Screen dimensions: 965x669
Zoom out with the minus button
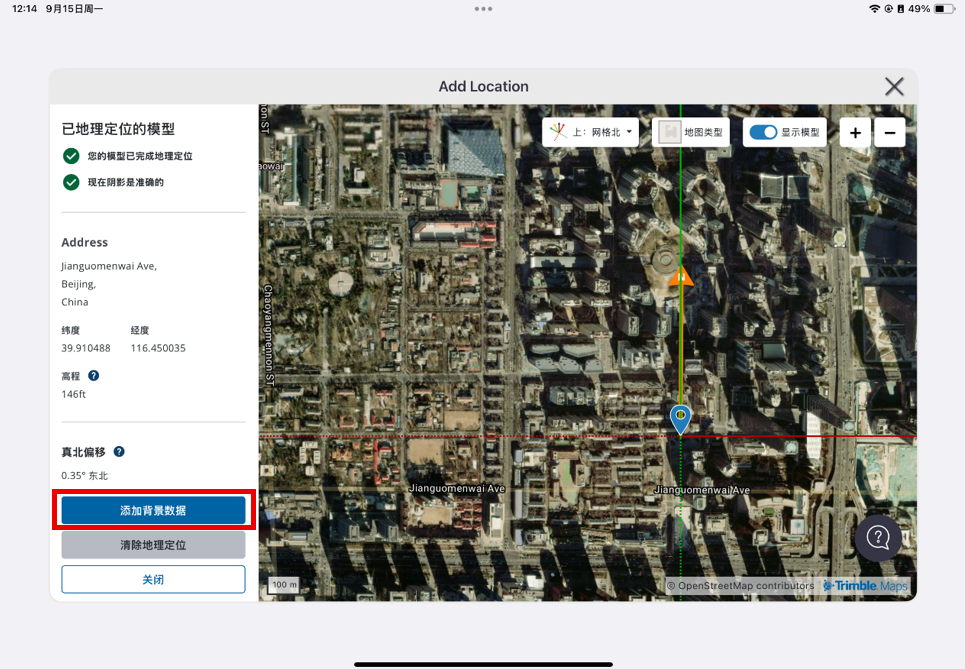tap(889, 133)
